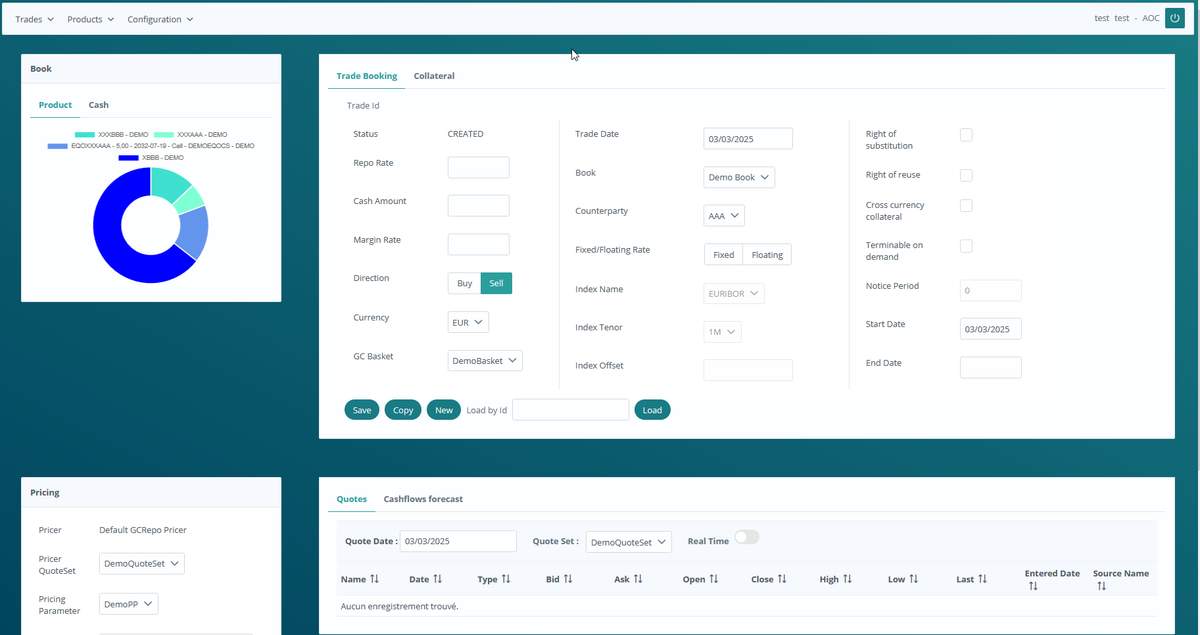Focus the Repo Rate input field

[479, 168]
